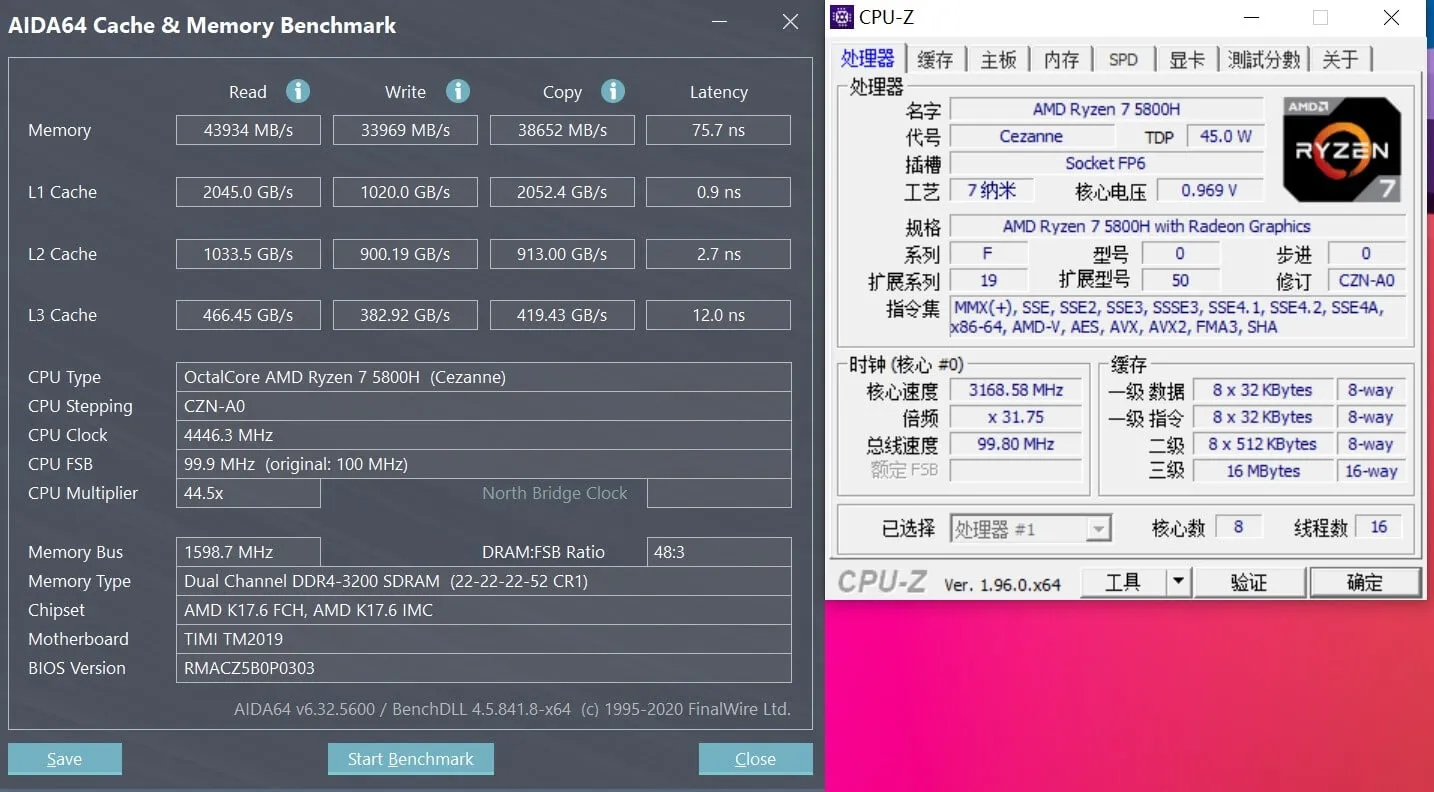The width and height of the screenshot is (1434, 792).
Task: Click the 验证 button in CPU-Z
Action: (x=1249, y=581)
